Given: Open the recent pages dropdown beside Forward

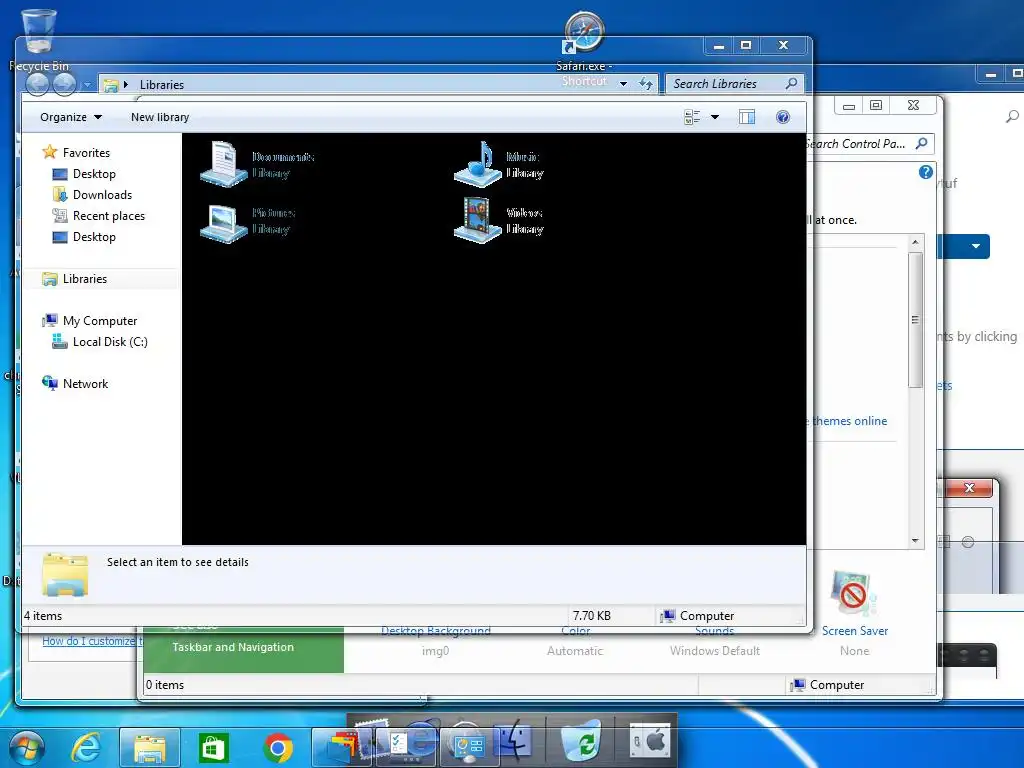Looking at the screenshot, I should click(x=87, y=85).
